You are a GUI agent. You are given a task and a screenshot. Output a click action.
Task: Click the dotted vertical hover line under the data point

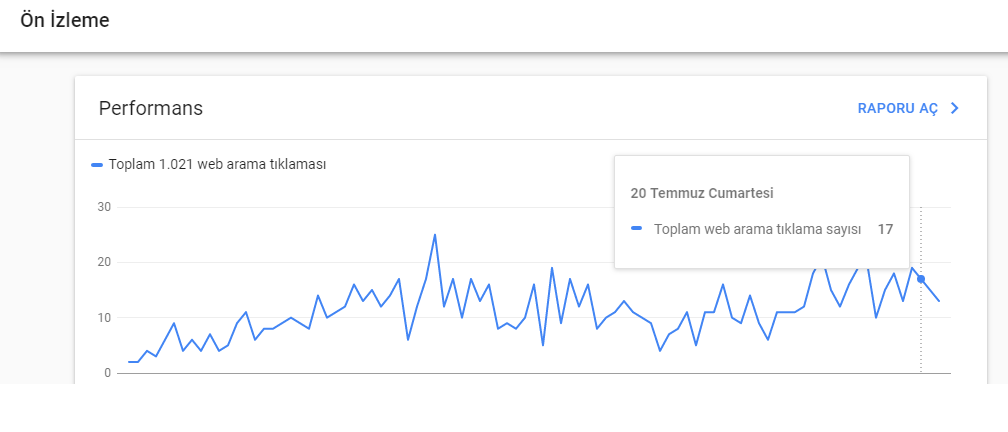click(921, 328)
